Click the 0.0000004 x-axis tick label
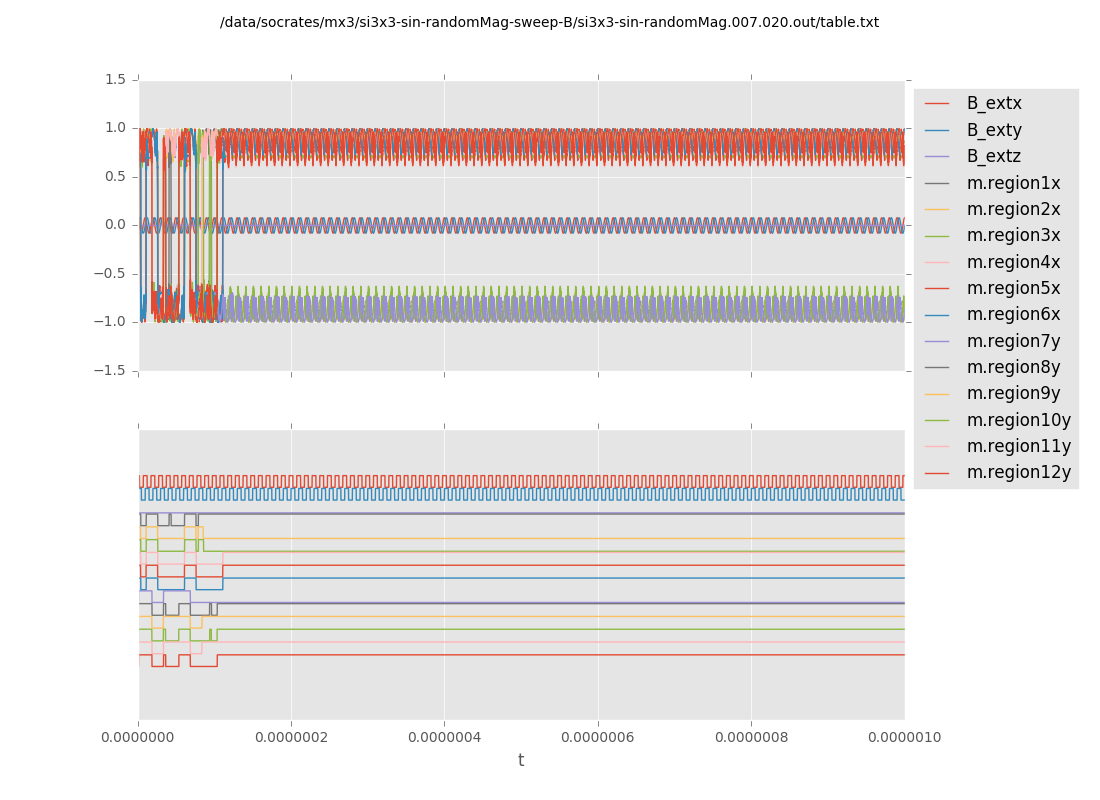The width and height of the screenshot is (1100, 800). click(445, 738)
